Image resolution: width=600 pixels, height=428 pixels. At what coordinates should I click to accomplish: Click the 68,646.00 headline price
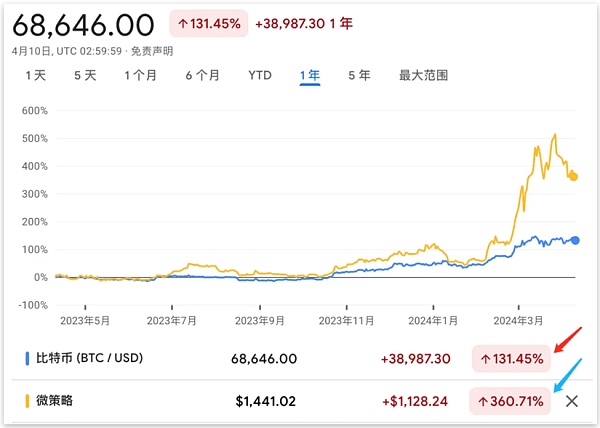click(x=84, y=24)
